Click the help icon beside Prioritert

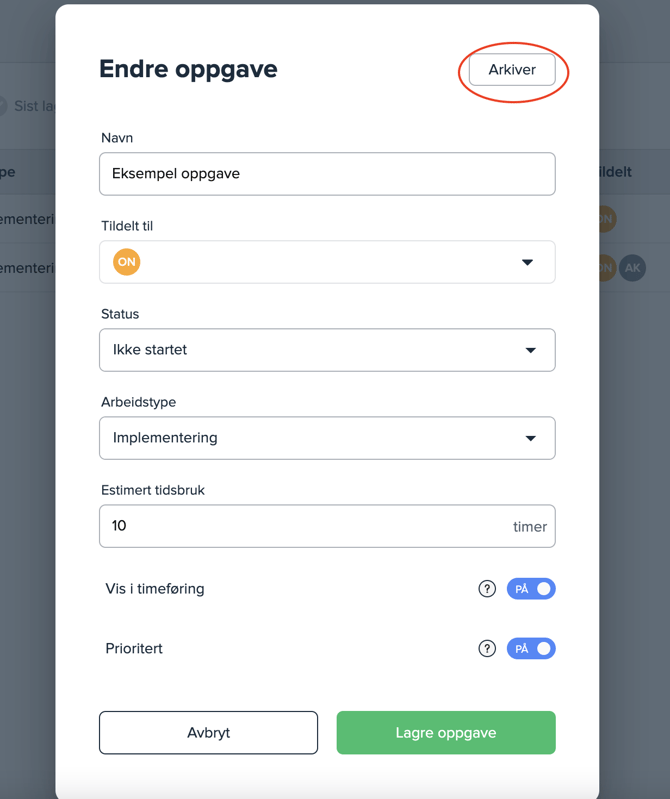pos(487,649)
